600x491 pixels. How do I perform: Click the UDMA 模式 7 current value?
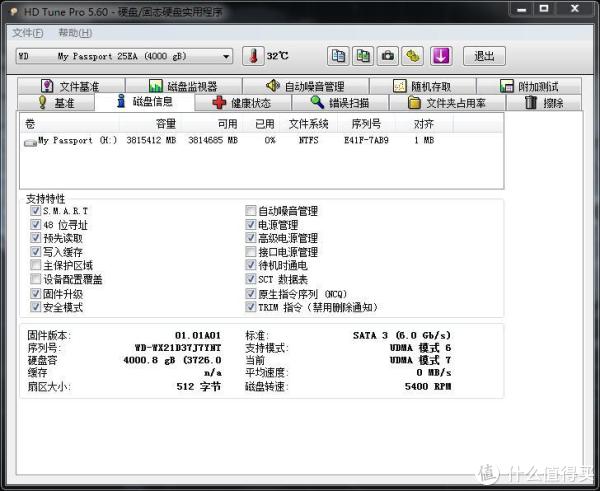pyautogui.click(x=420, y=360)
